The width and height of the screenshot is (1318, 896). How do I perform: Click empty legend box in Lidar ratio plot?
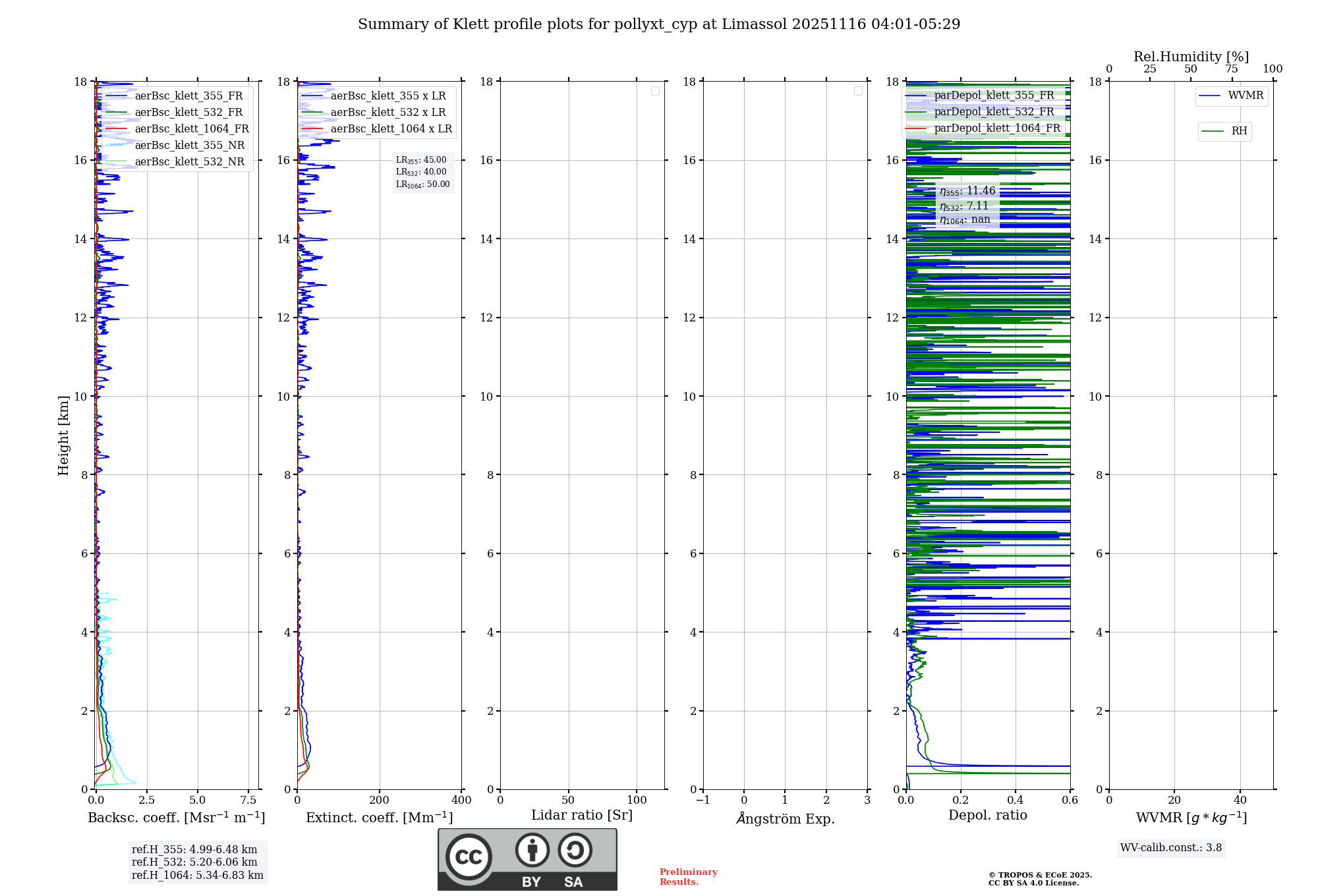coord(655,91)
